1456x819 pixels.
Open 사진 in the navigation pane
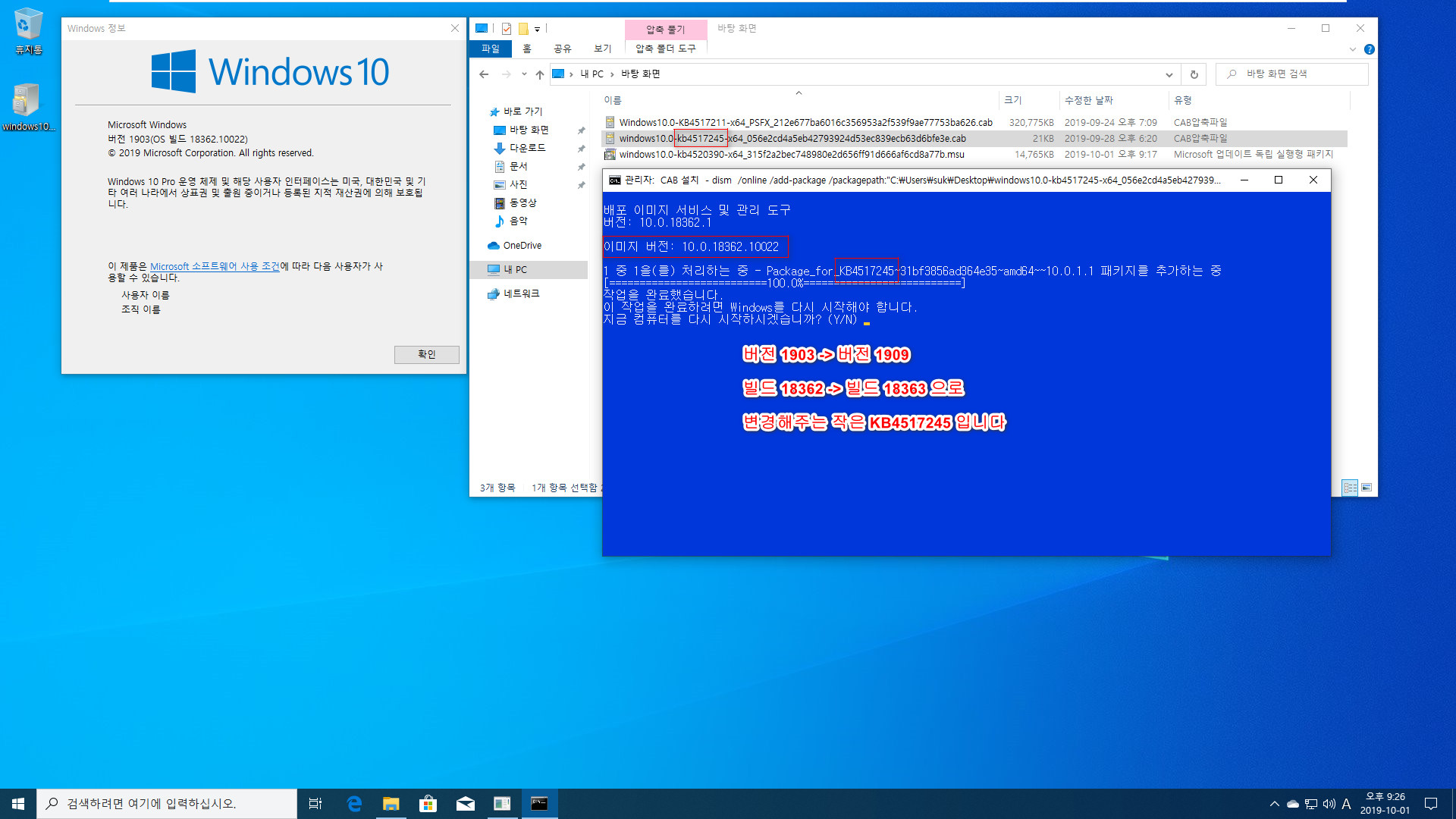coord(518,185)
